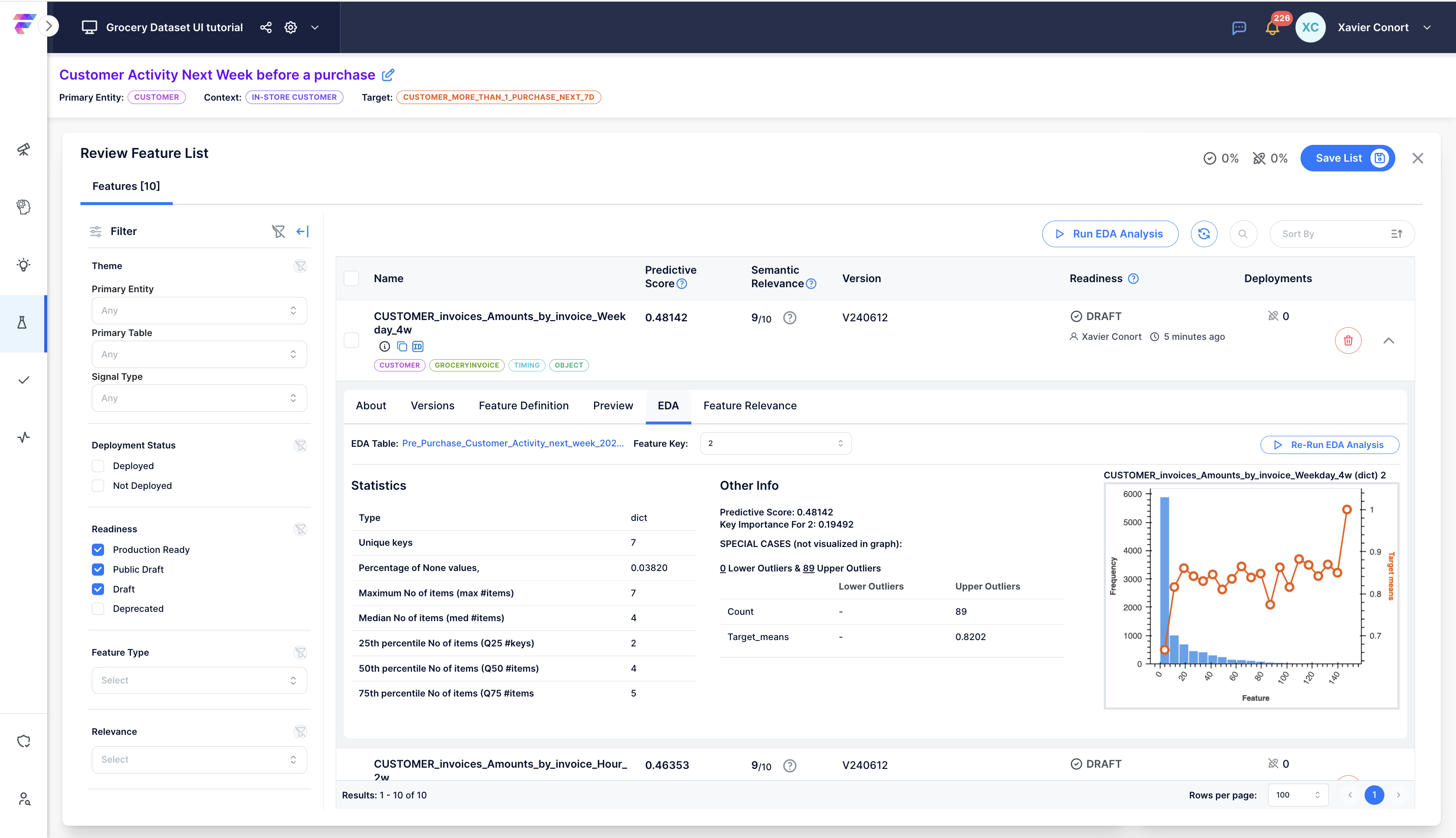This screenshot has width=1456, height=838.
Task: Clear all filters funnel icon
Action: (x=278, y=231)
